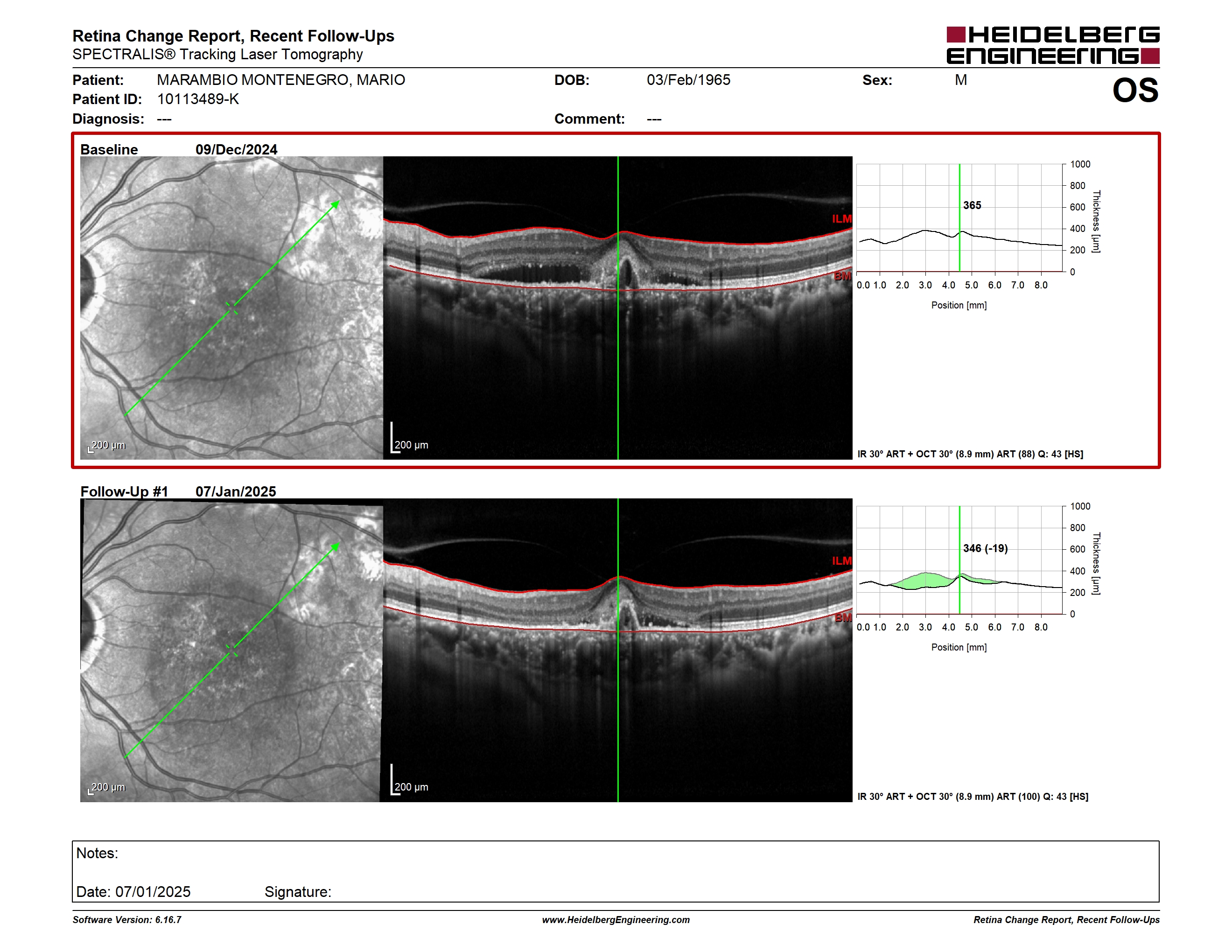
Task: Click the Diagnosis label
Action: click(x=108, y=119)
